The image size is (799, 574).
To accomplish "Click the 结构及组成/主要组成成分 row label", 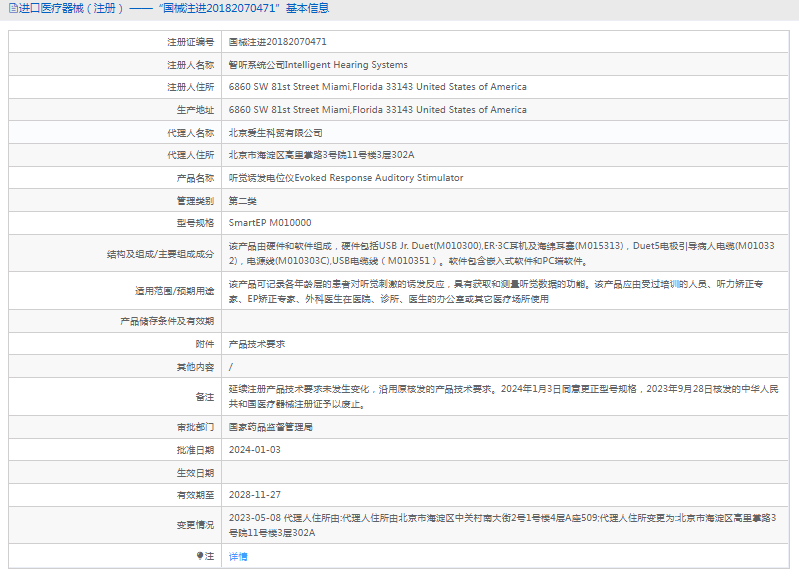I will (x=160, y=254).
